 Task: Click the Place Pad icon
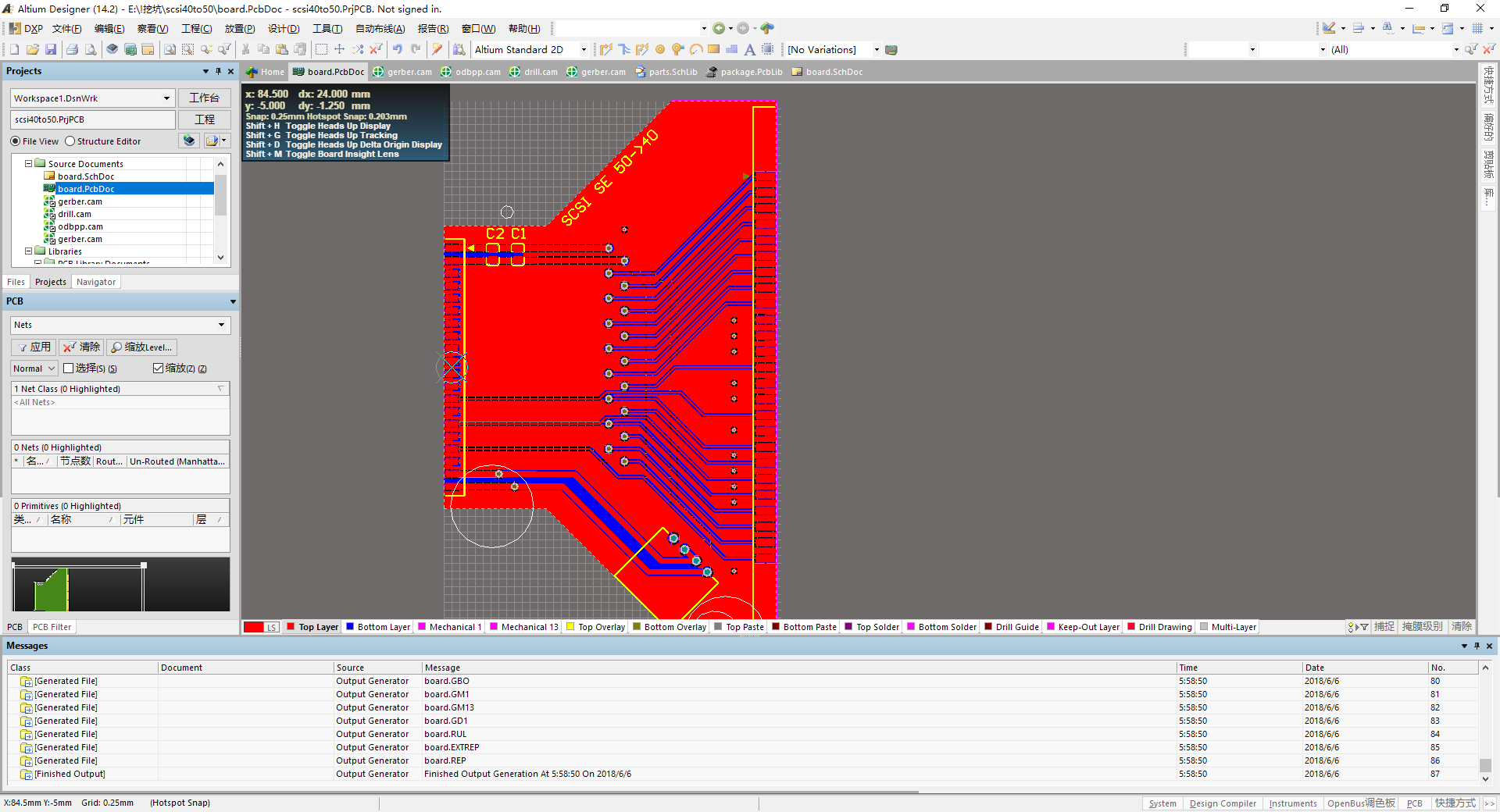(660, 49)
